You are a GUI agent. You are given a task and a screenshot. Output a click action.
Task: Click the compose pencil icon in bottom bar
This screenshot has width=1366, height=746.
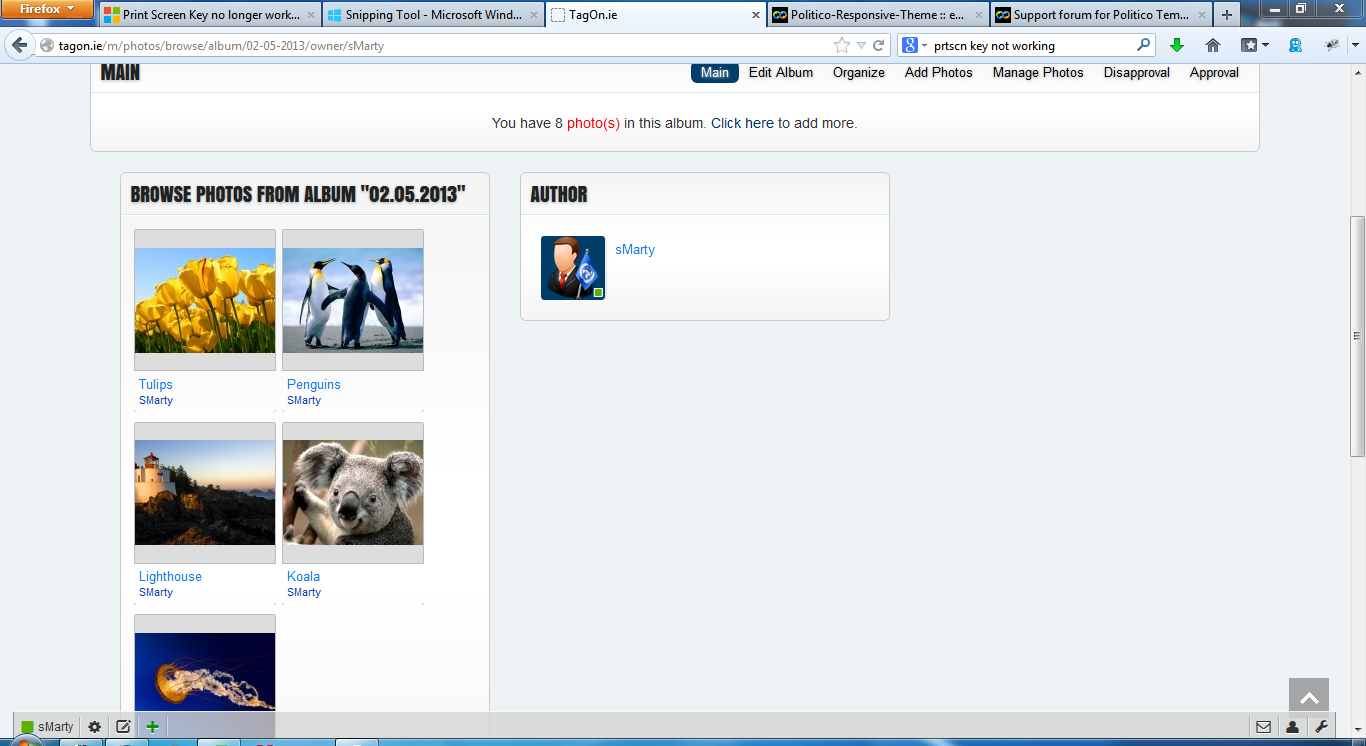point(123,727)
